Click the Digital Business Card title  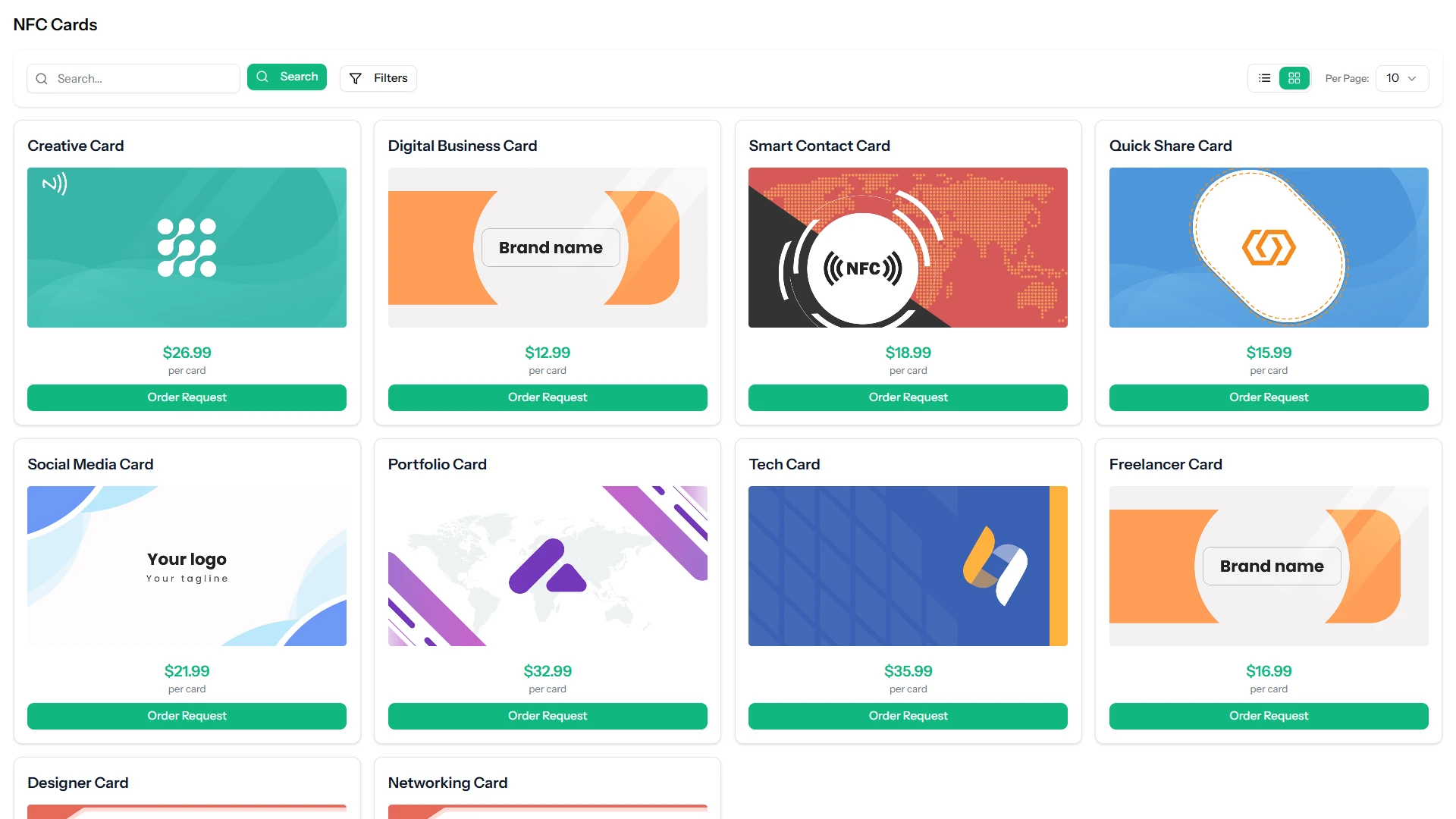[x=463, y=146]
